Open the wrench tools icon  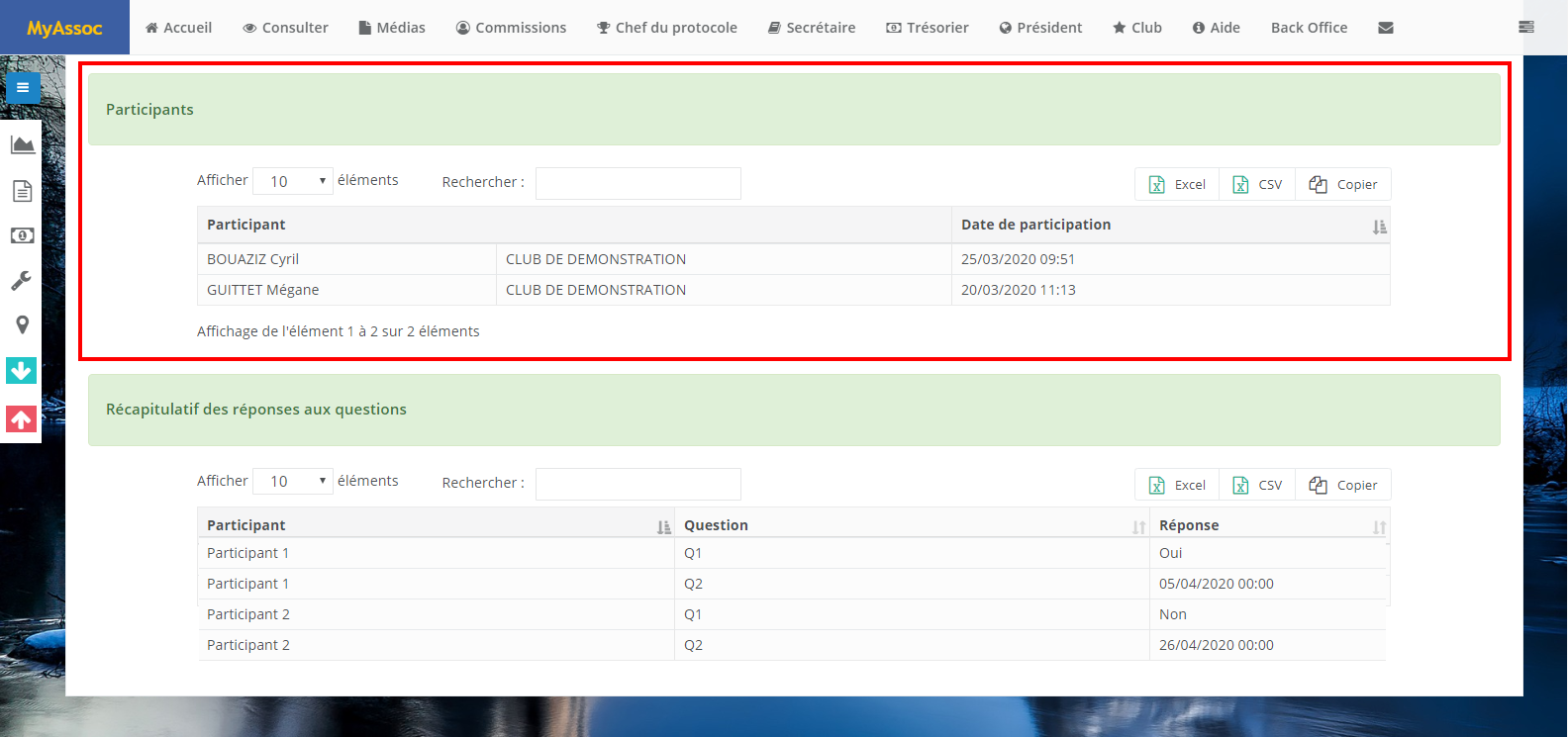coord(22,281)
